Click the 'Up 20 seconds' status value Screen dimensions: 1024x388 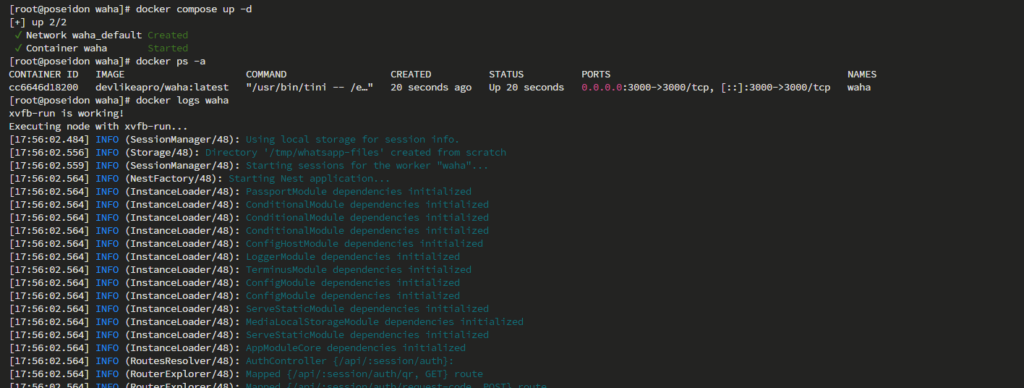pos(526,88)
